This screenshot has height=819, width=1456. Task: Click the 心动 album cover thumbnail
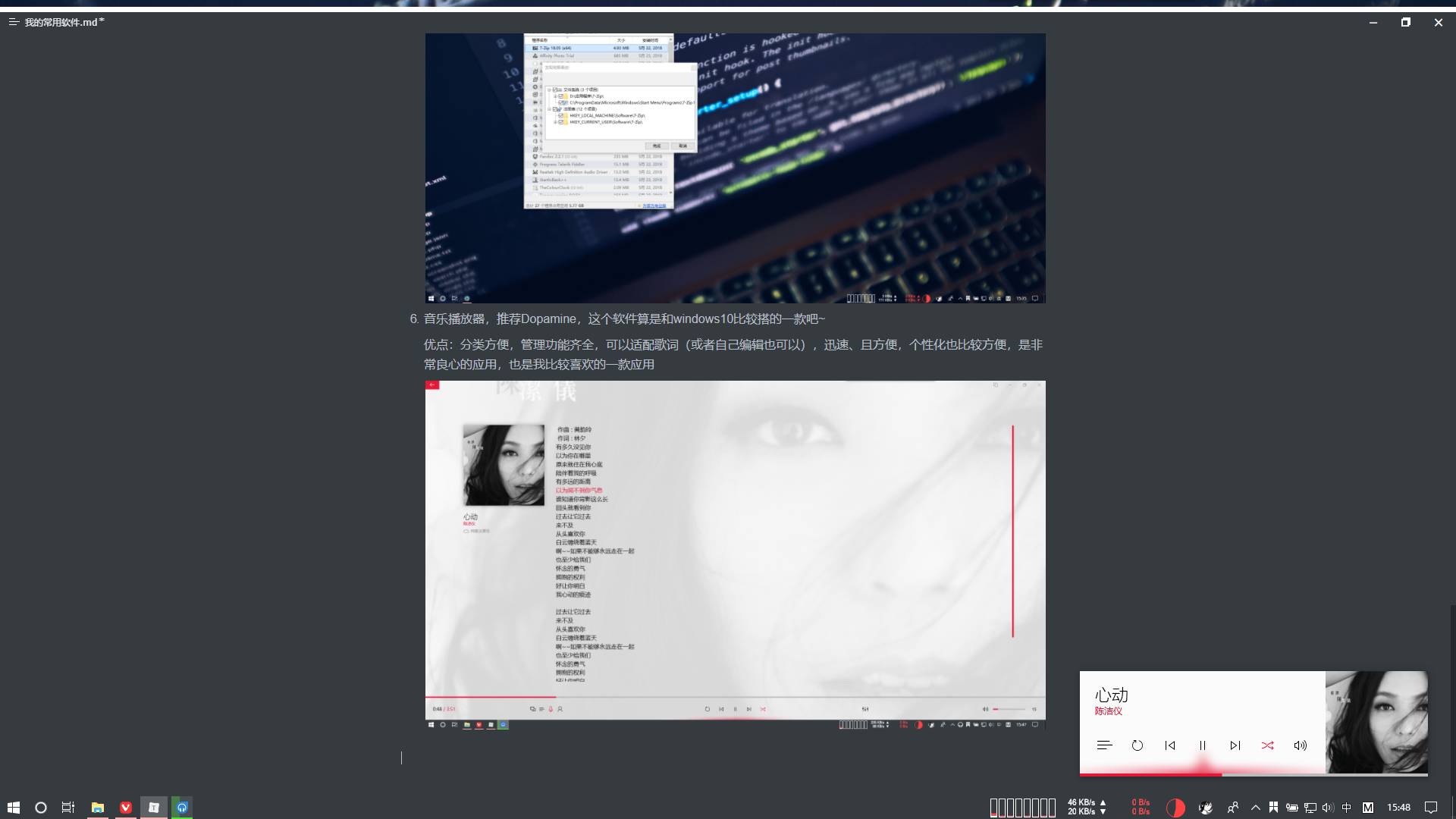tap(1376, 721)
